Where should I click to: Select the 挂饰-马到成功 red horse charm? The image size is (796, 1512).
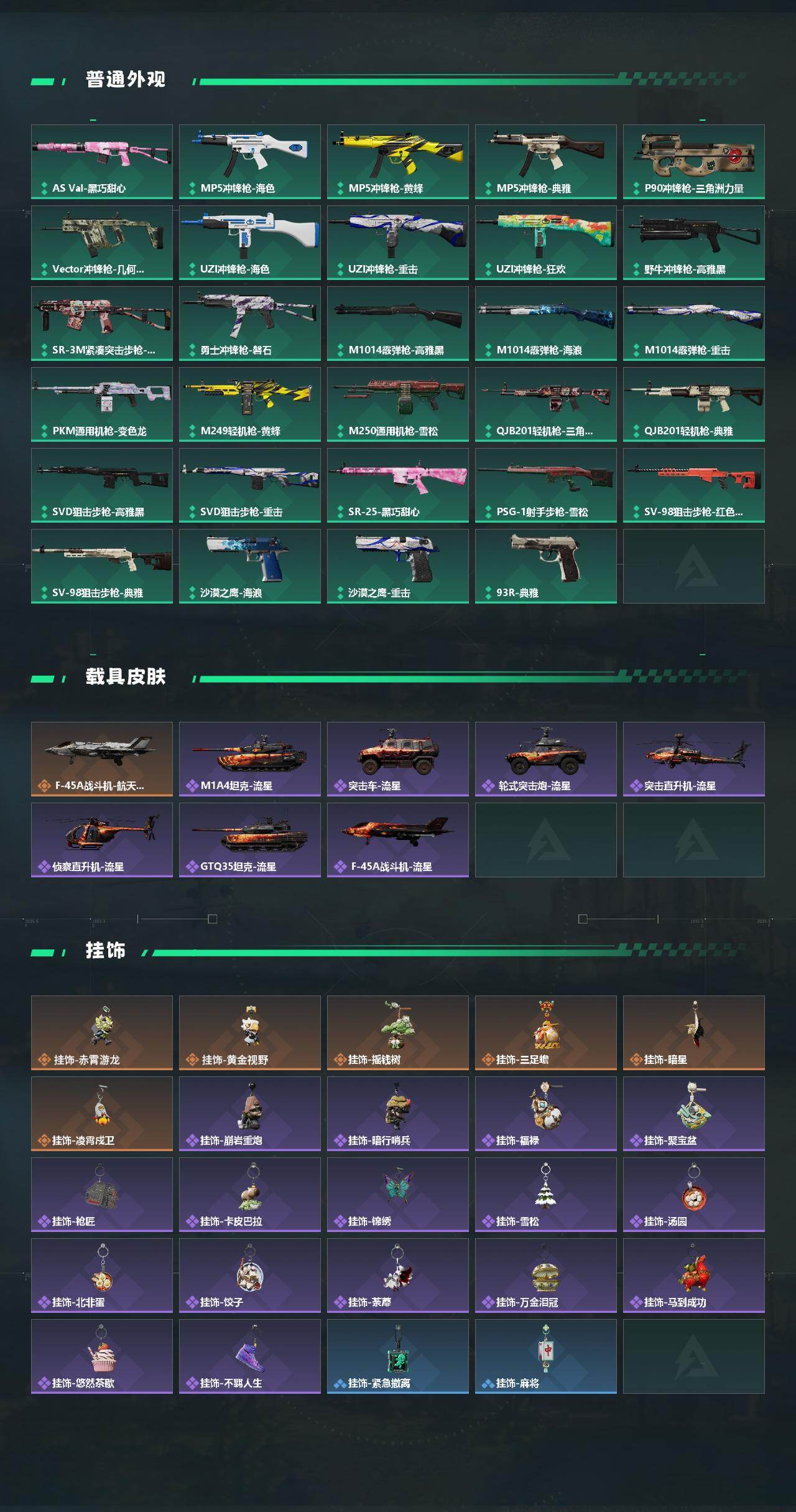tap(694, 1276)
